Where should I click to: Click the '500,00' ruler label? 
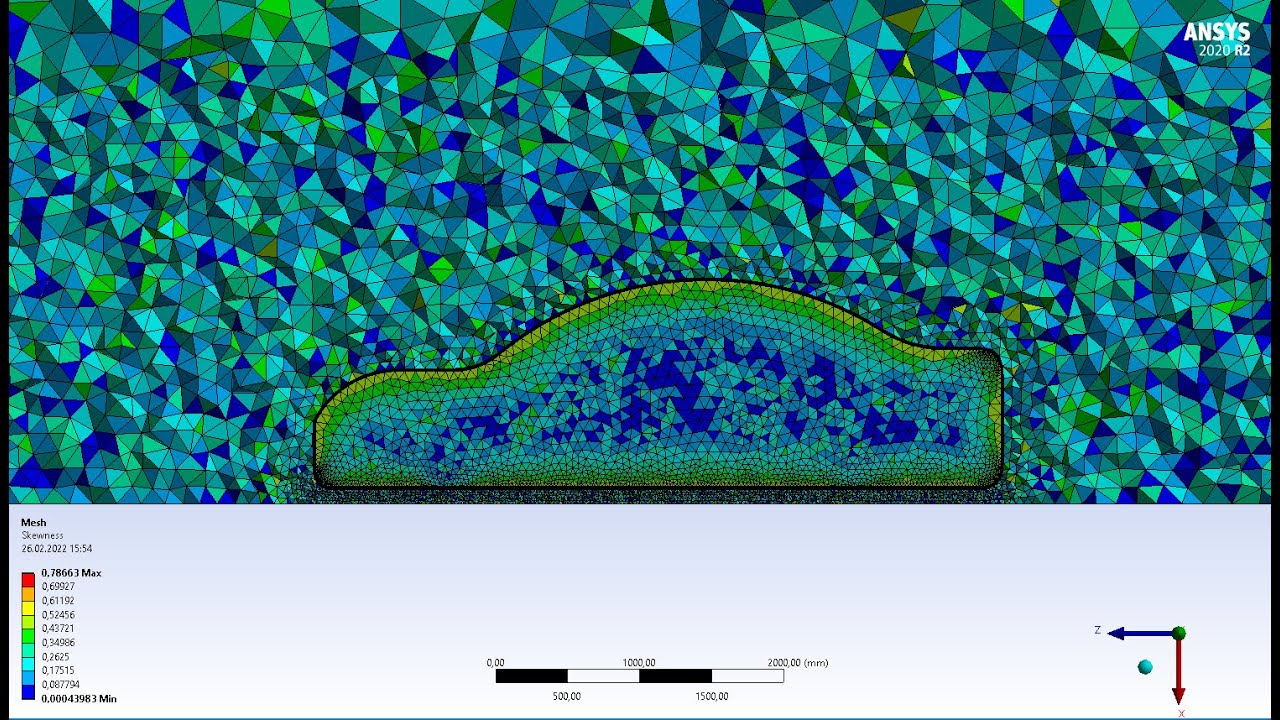tap(567, 696)
